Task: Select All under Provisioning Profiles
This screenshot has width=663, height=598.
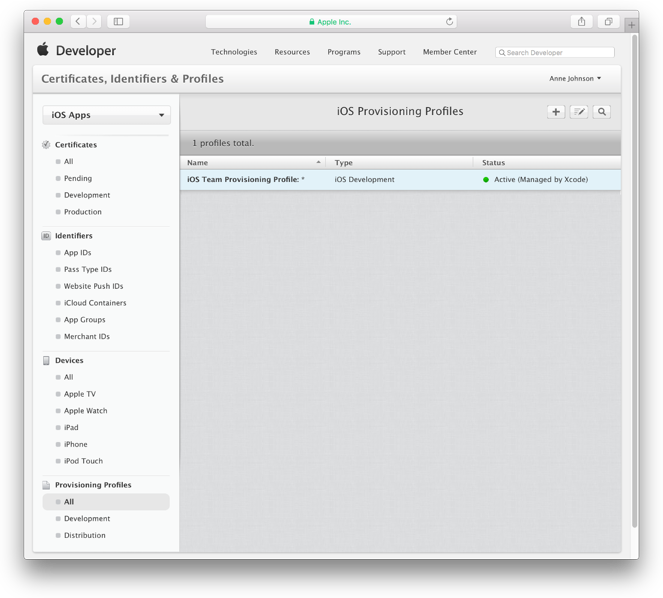Action: click(x=106, y=502)
